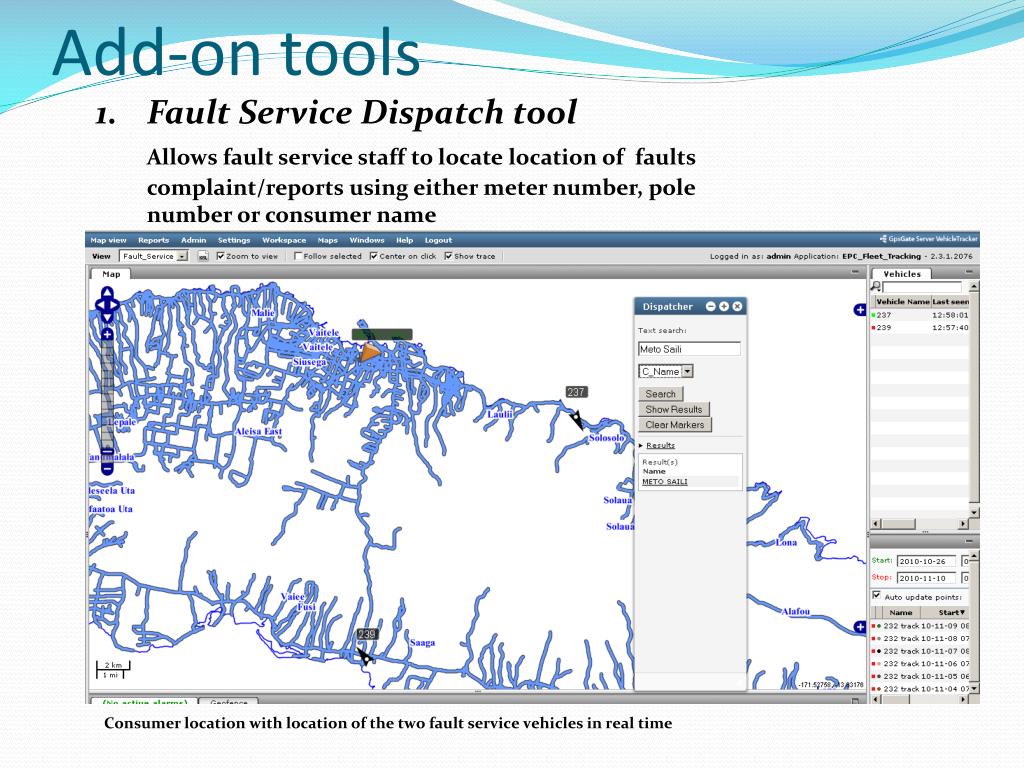The width and height of the screenshot is (1024, 768).
Task: Click Vehicles list horizontal scrollbar
Action: pos(920,524)
